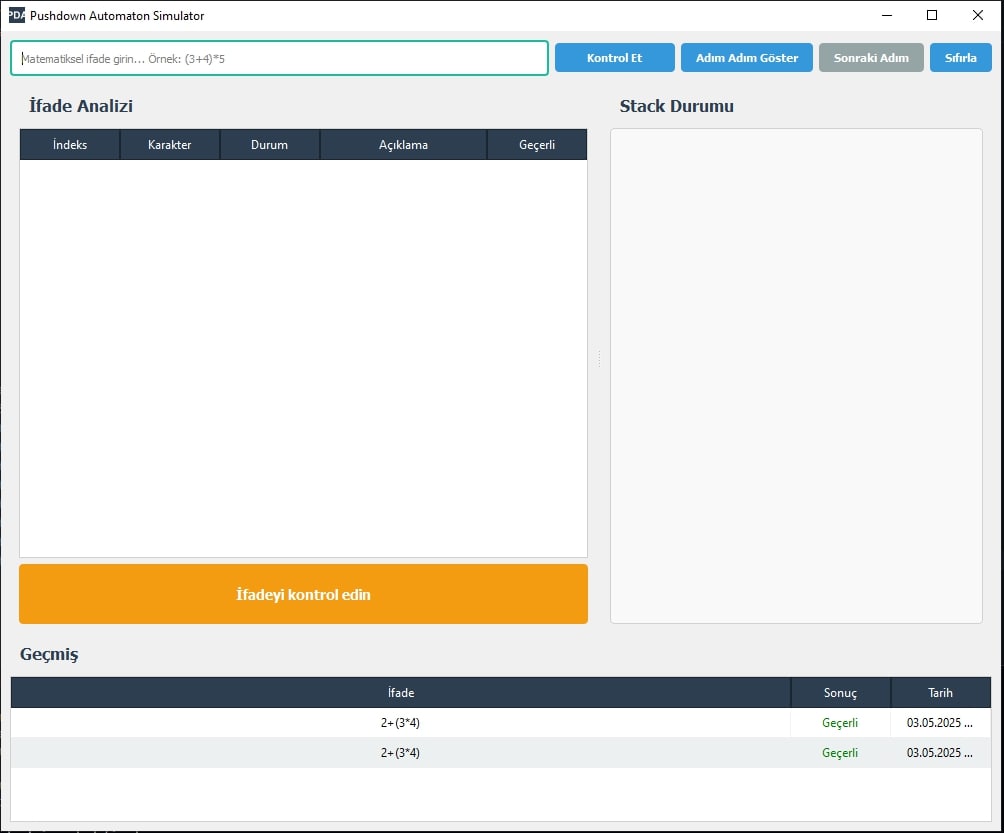
Task: Start Adım Adım Göster step-by-step mode
Action: (x=747, y=58)
